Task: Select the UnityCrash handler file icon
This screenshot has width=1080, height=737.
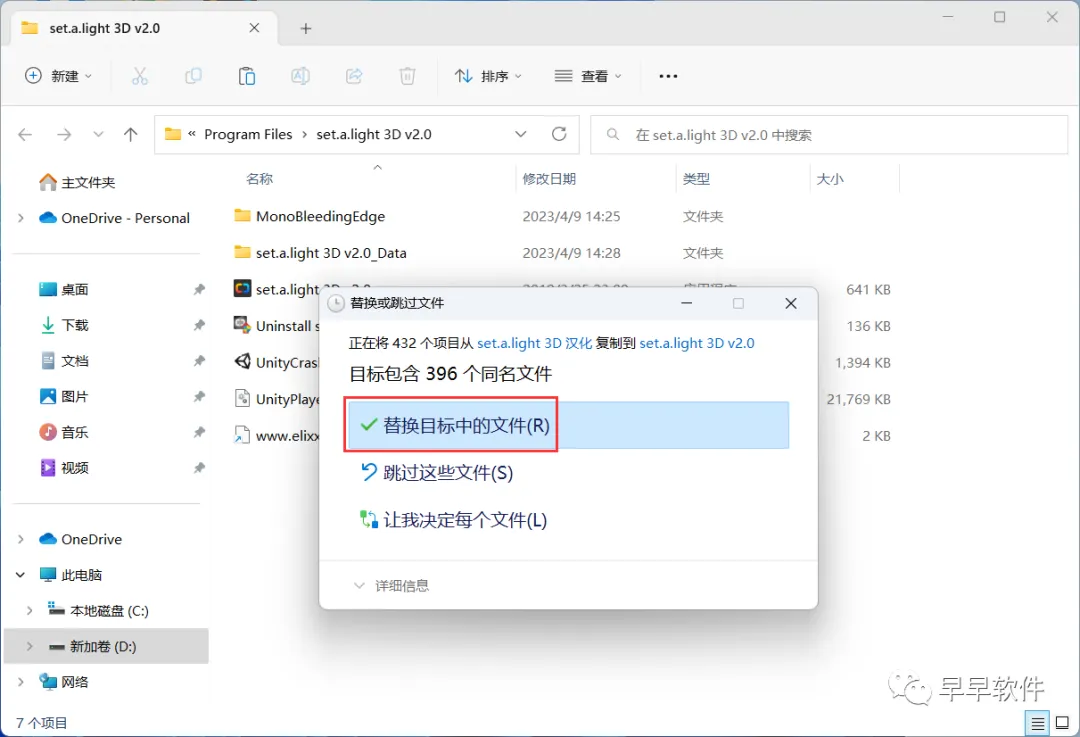Action: coord(242,361)
